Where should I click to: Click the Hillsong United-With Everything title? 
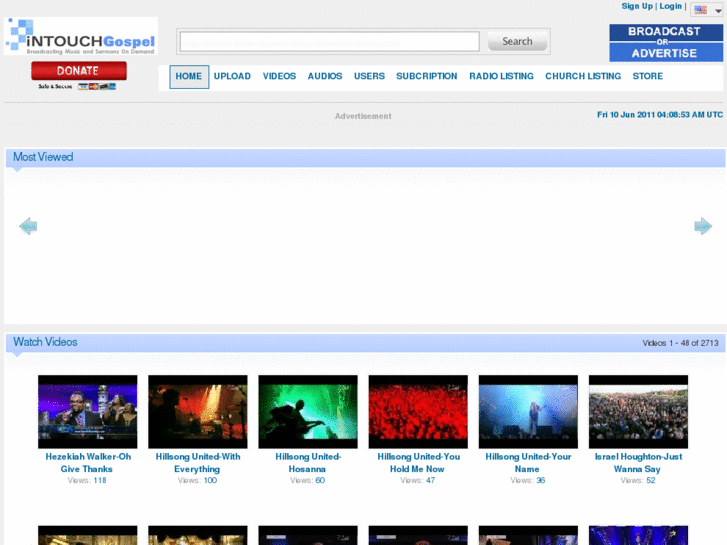pos(198,463)
